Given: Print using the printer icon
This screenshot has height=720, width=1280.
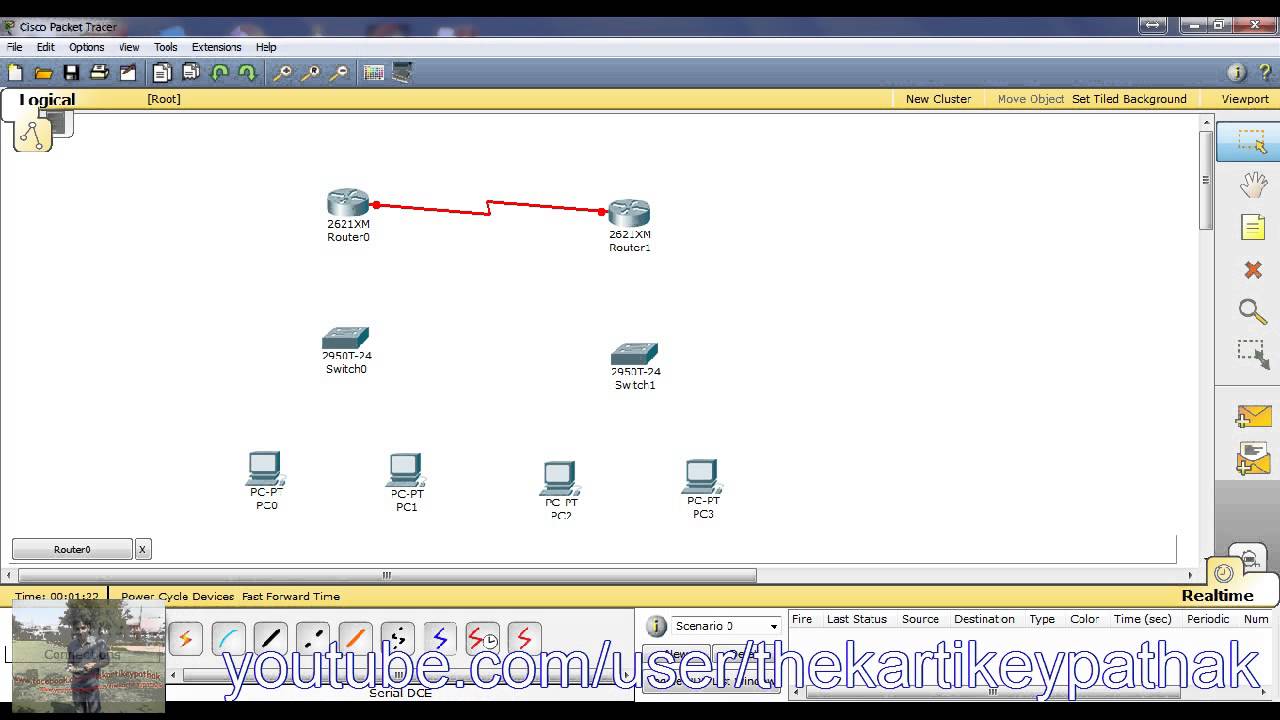Looking at the screenshot, I should 99,73.
